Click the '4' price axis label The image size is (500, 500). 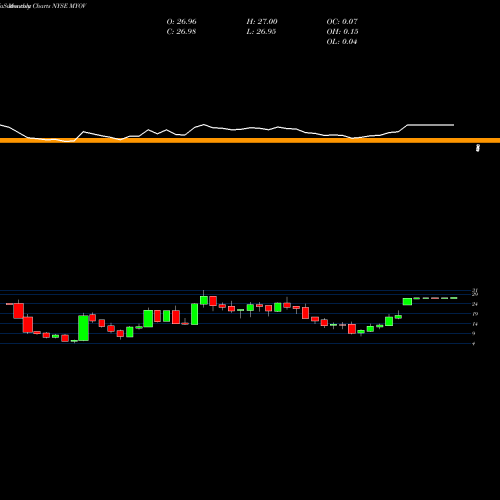click(474, 344)
